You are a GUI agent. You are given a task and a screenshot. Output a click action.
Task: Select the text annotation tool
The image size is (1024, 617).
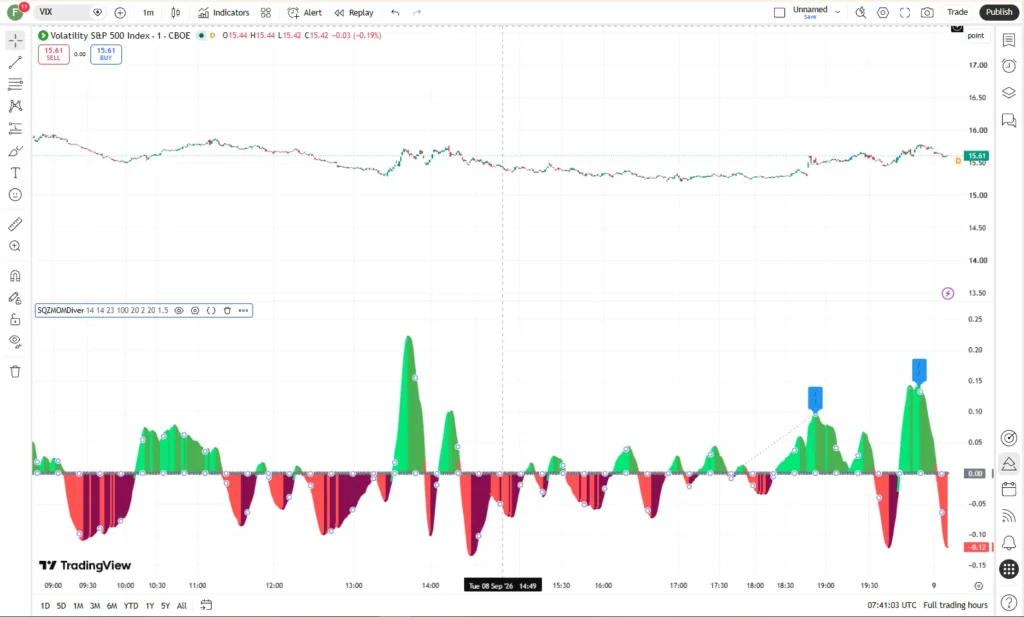pyautogui.click(x=15, y=173)
